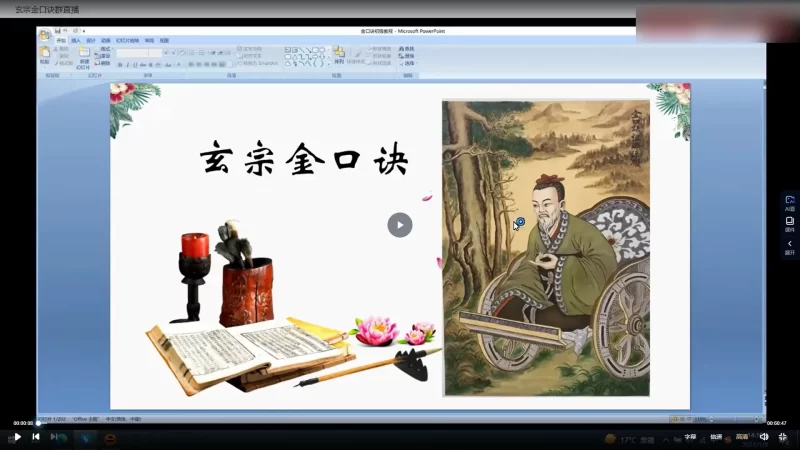Enter fullscreen mode in the video player

point(784,437)
